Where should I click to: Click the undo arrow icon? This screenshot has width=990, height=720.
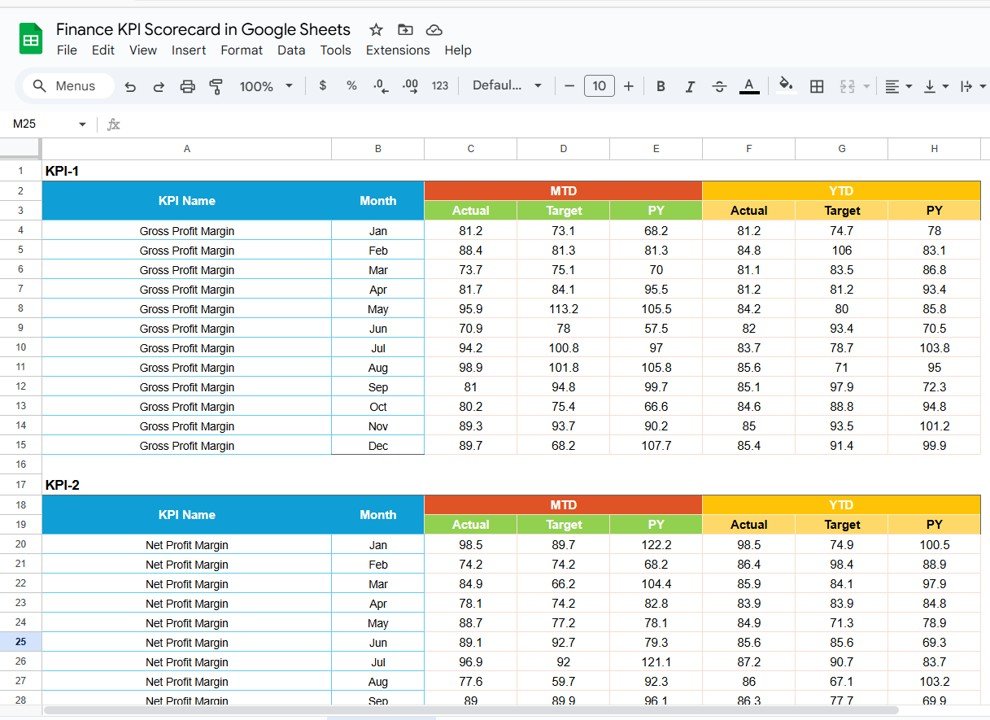(130, 87)
